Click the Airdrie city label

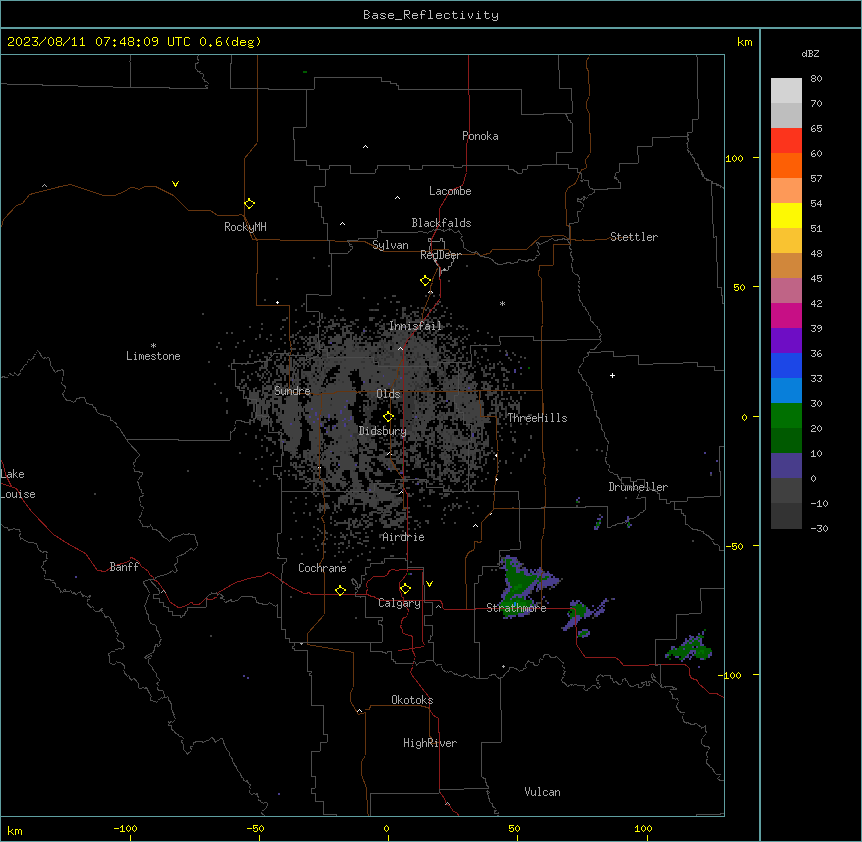click(x=404, y=537)
